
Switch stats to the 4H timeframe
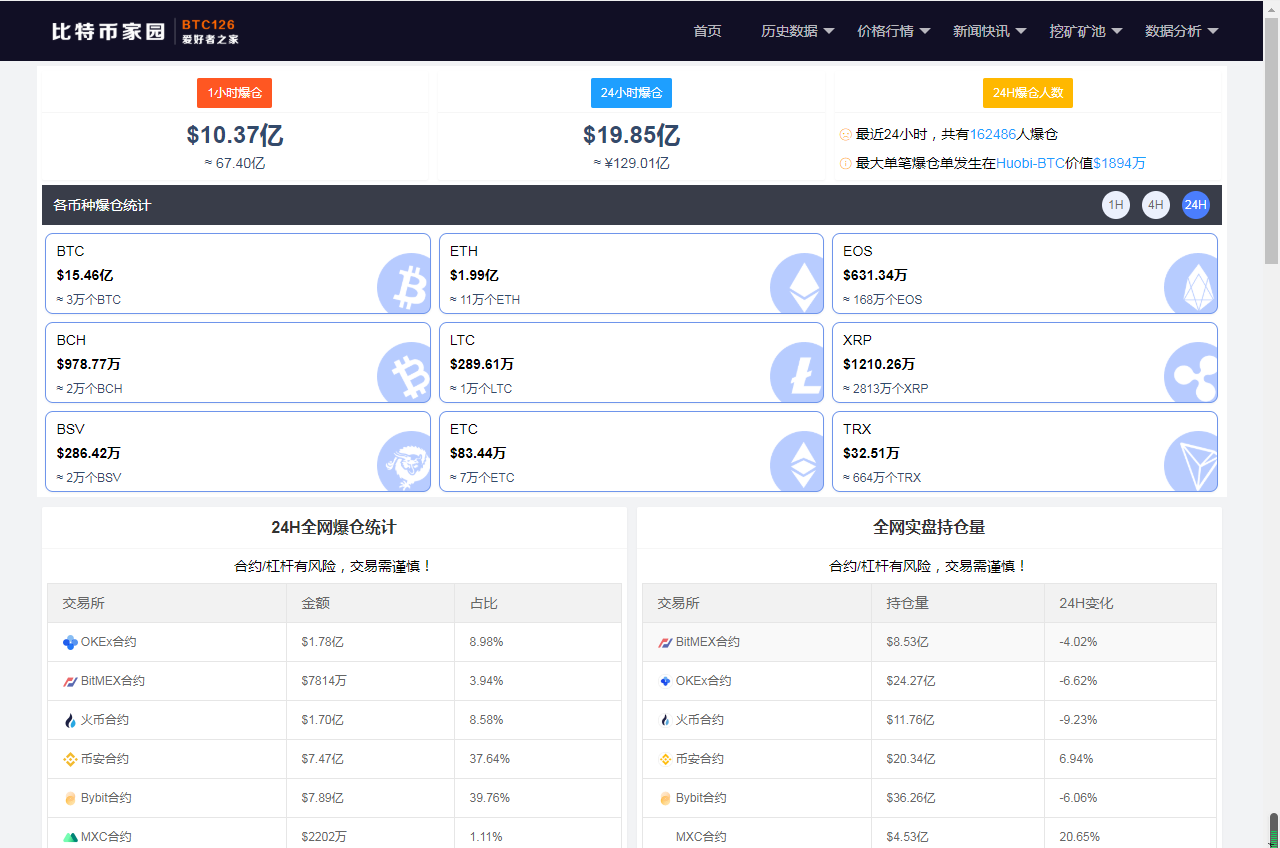(x=1156, y=205)
